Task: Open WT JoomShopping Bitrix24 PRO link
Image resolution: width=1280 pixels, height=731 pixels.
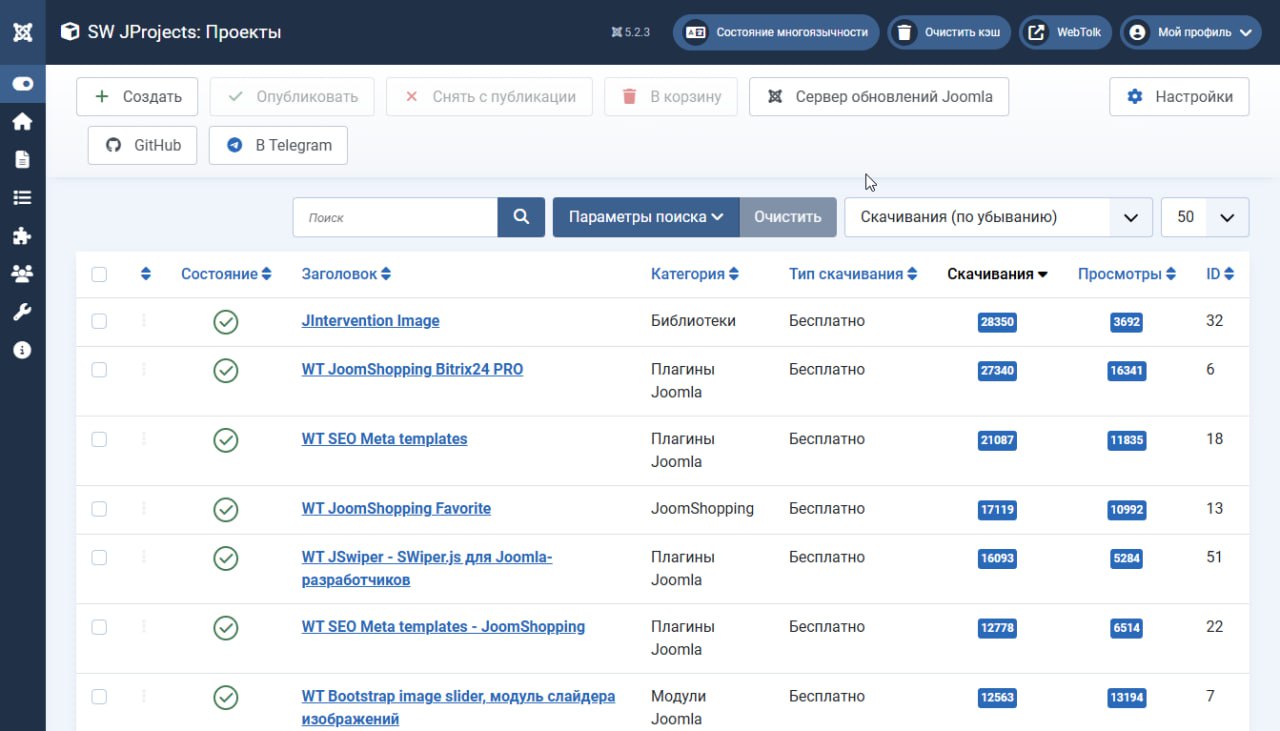Action: pos(412,369)
